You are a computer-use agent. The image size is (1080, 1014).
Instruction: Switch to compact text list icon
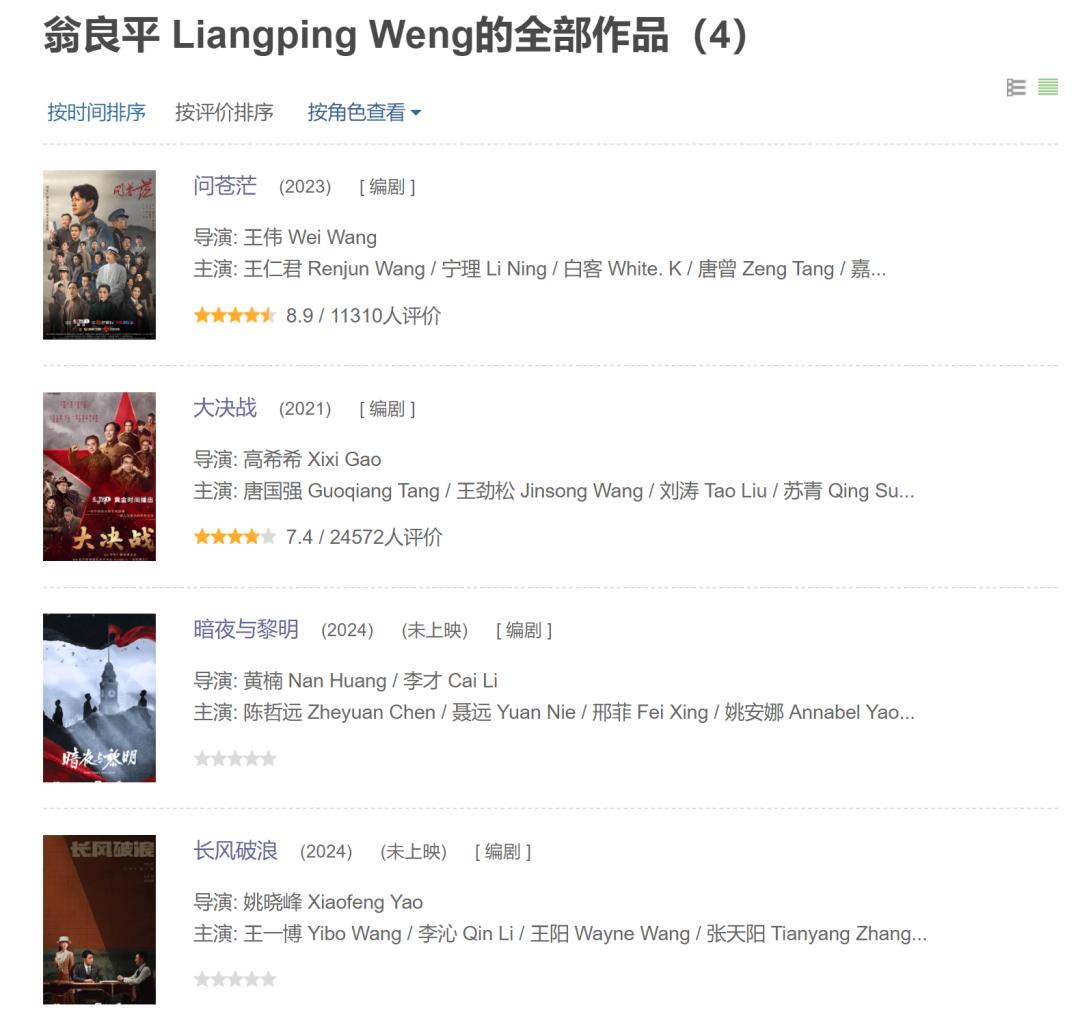[1048, 87]
